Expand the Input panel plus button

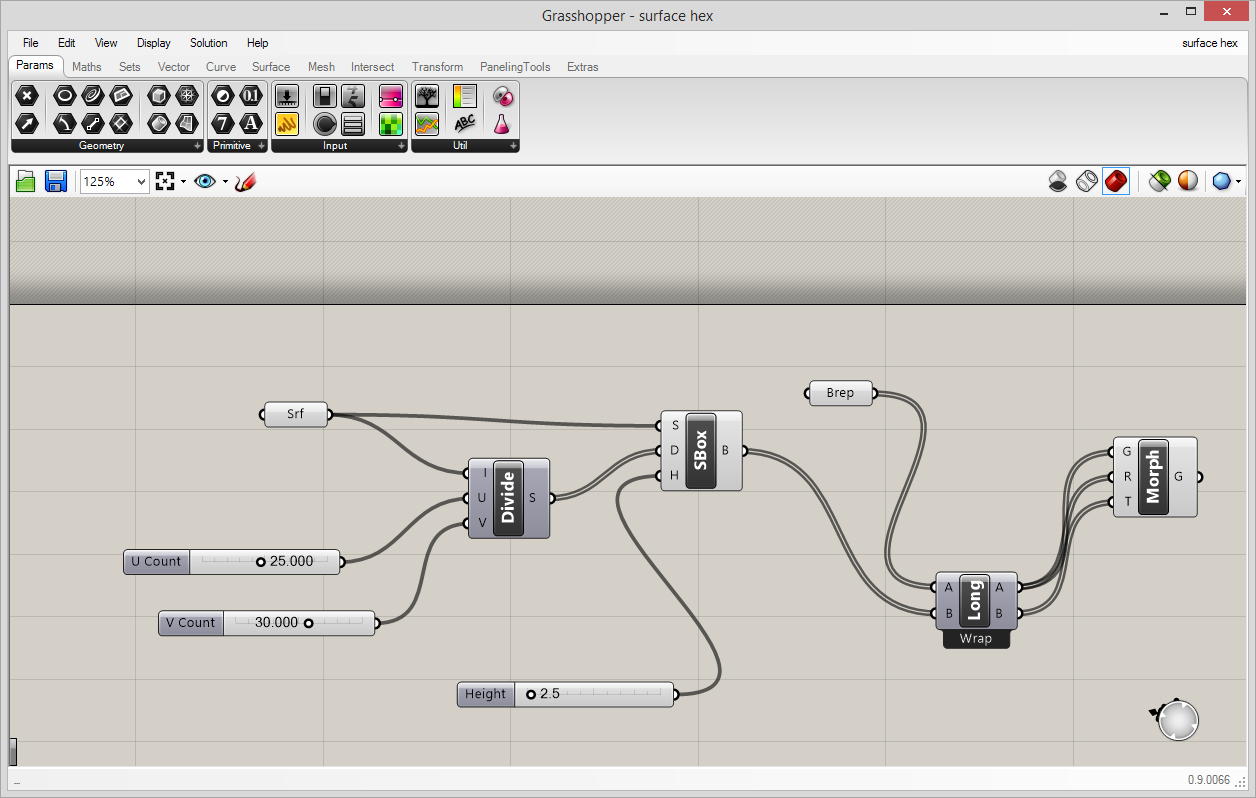click(402, 146)
